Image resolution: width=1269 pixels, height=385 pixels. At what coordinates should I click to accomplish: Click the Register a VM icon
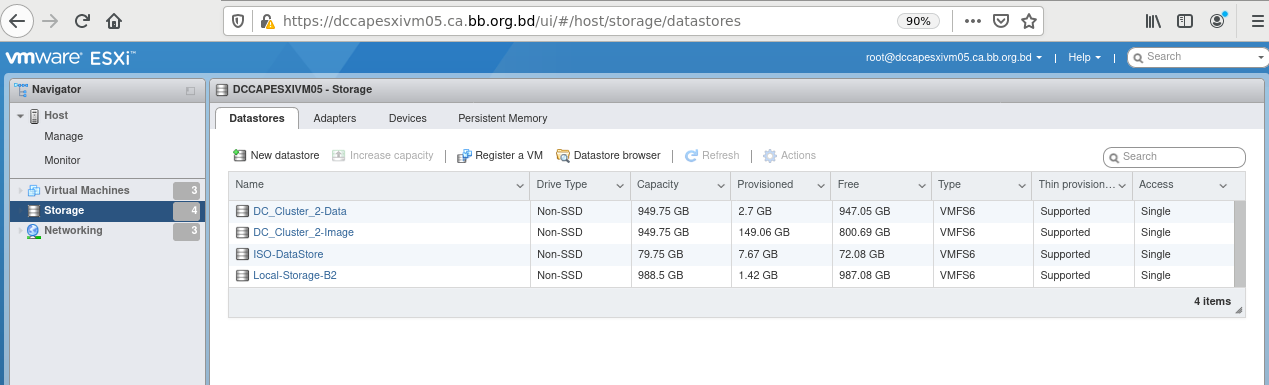click(464, 156)
